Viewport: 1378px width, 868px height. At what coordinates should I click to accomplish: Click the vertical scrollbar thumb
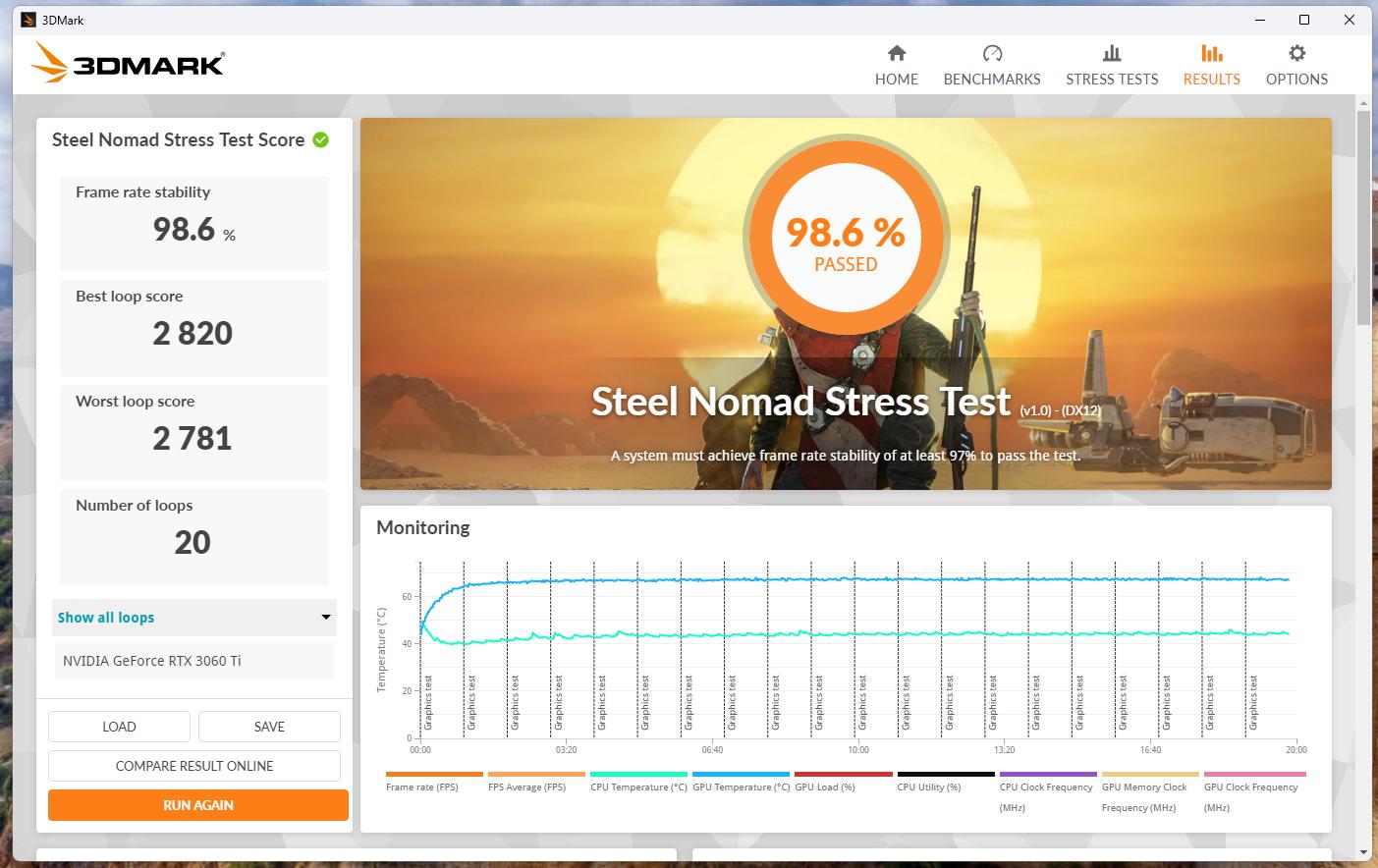pyautogui.click(x=1363, y=218)
